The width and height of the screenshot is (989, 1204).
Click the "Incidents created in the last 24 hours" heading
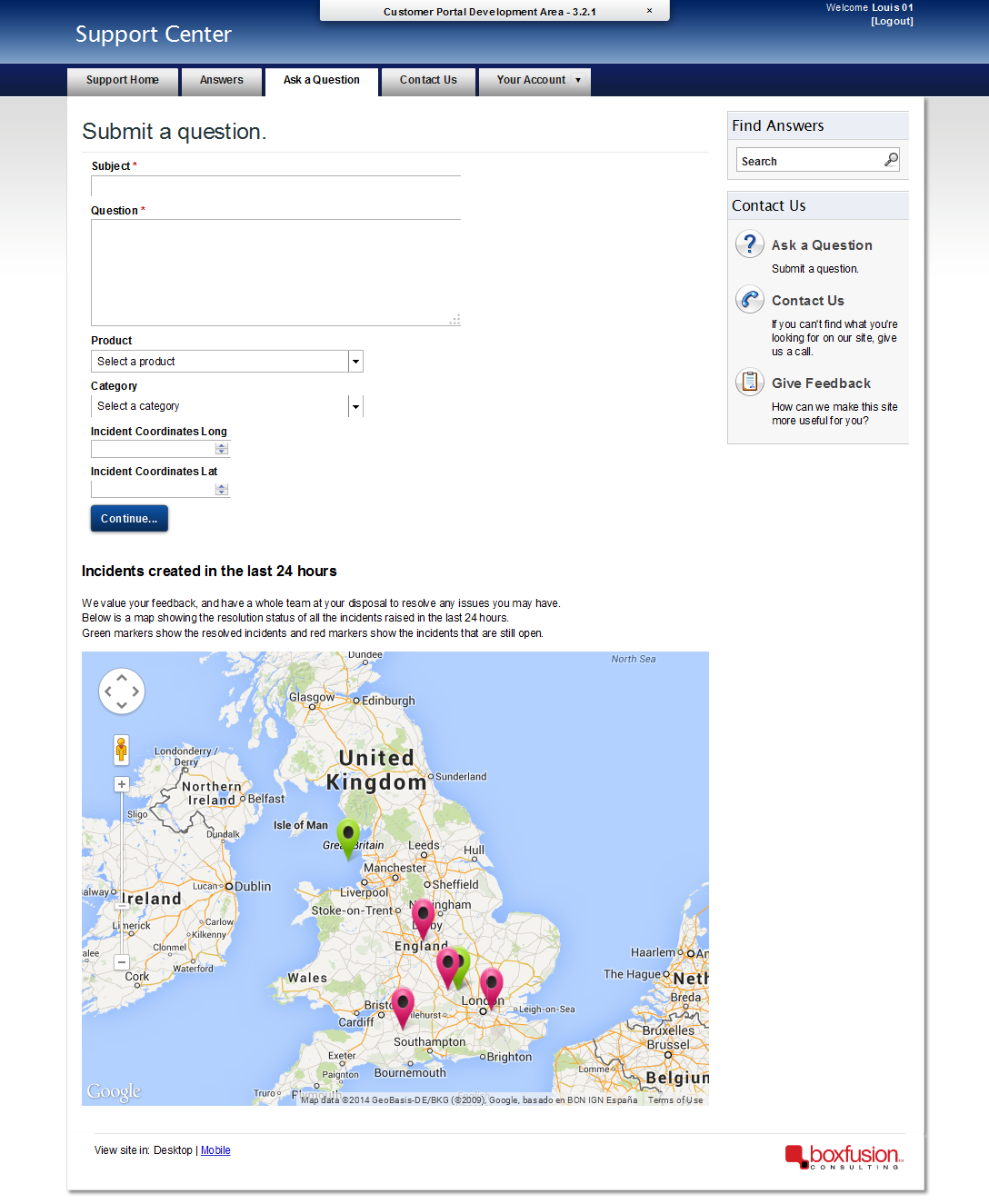pyautogui.click(x=209, y=571)
